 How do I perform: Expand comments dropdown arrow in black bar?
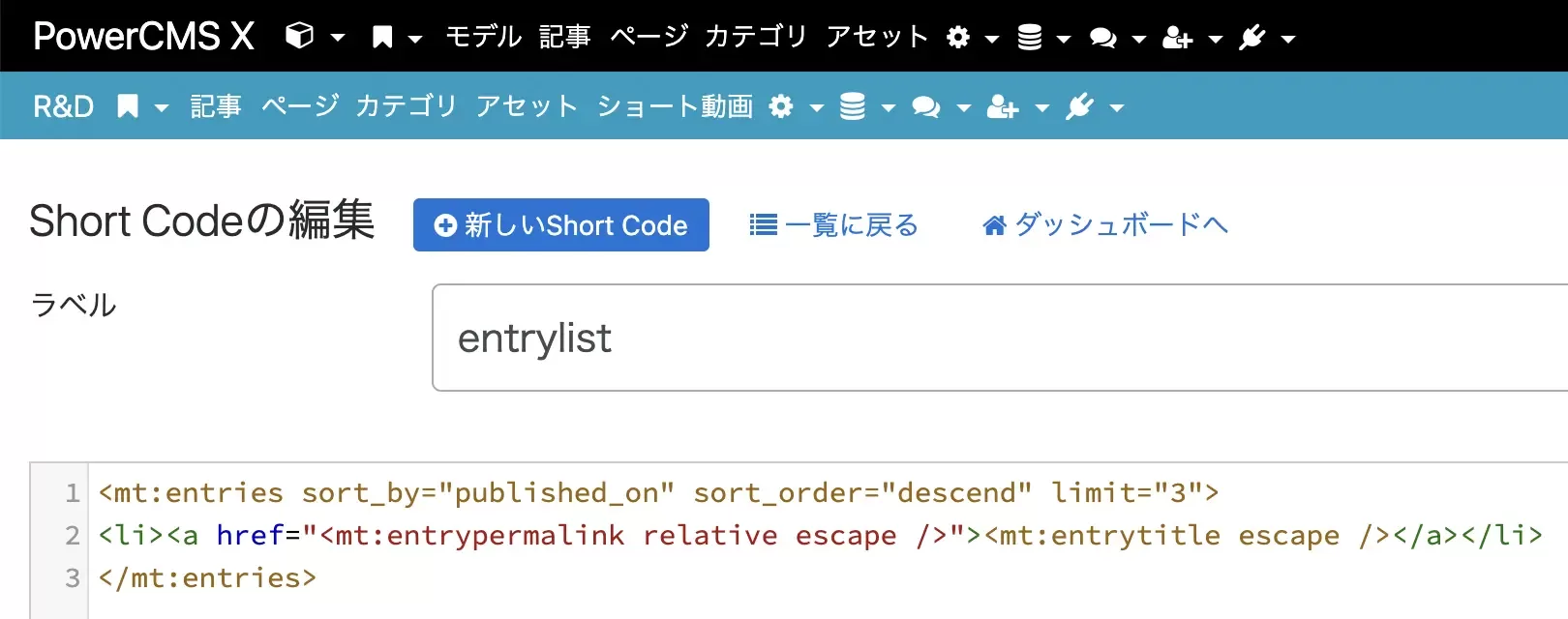click(x=1139, y=39)
